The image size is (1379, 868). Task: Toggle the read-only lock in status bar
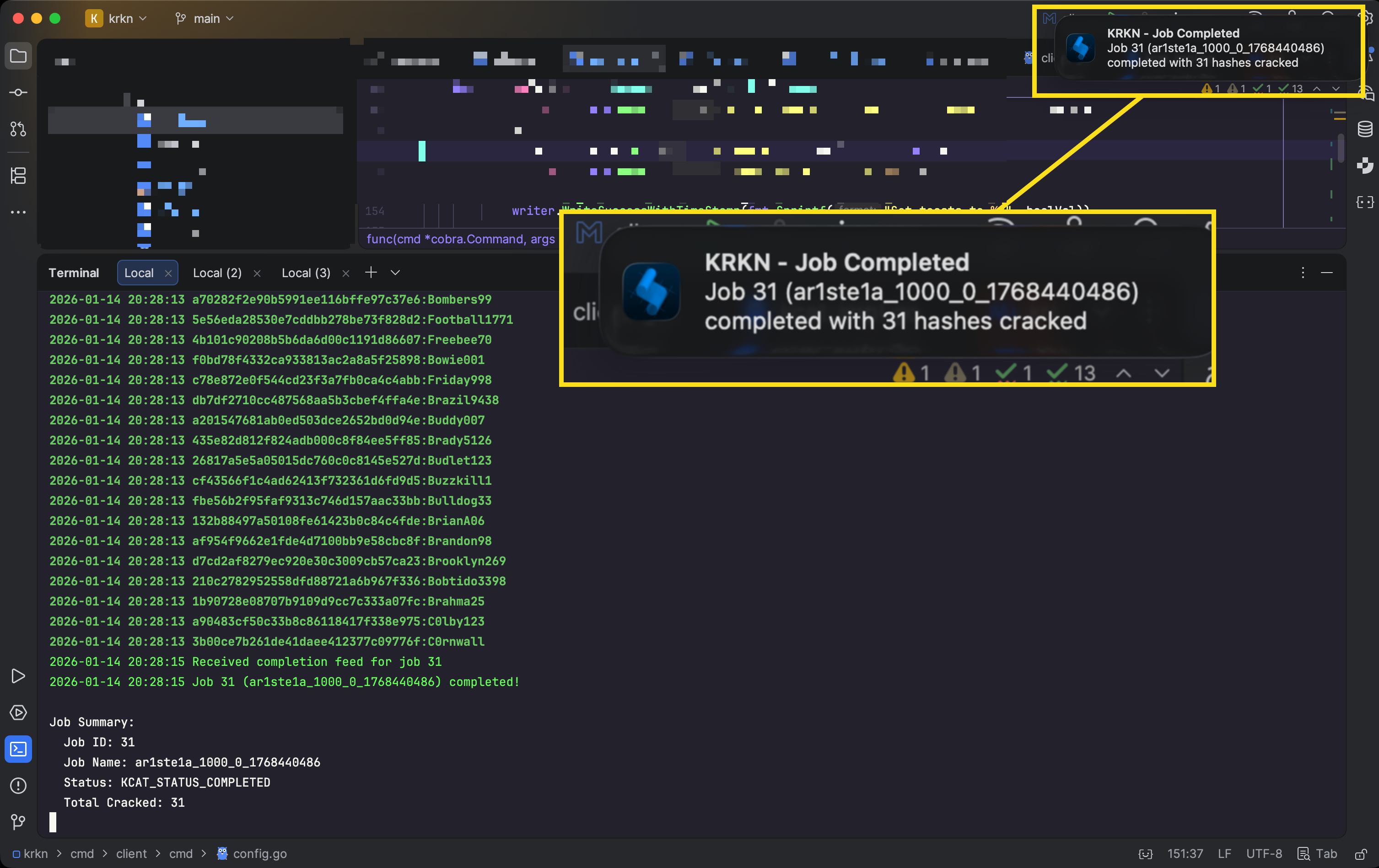1361,854
